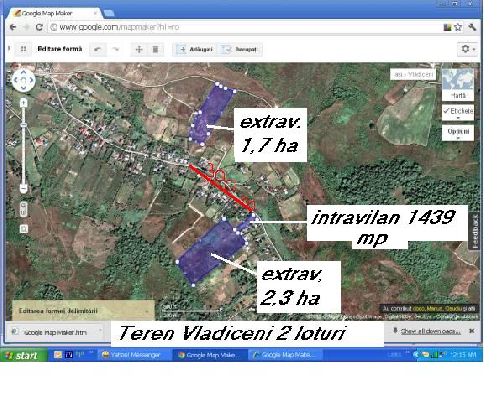Bookmark the page with the star icon
The image size is (500, 394).
point(458,27)
